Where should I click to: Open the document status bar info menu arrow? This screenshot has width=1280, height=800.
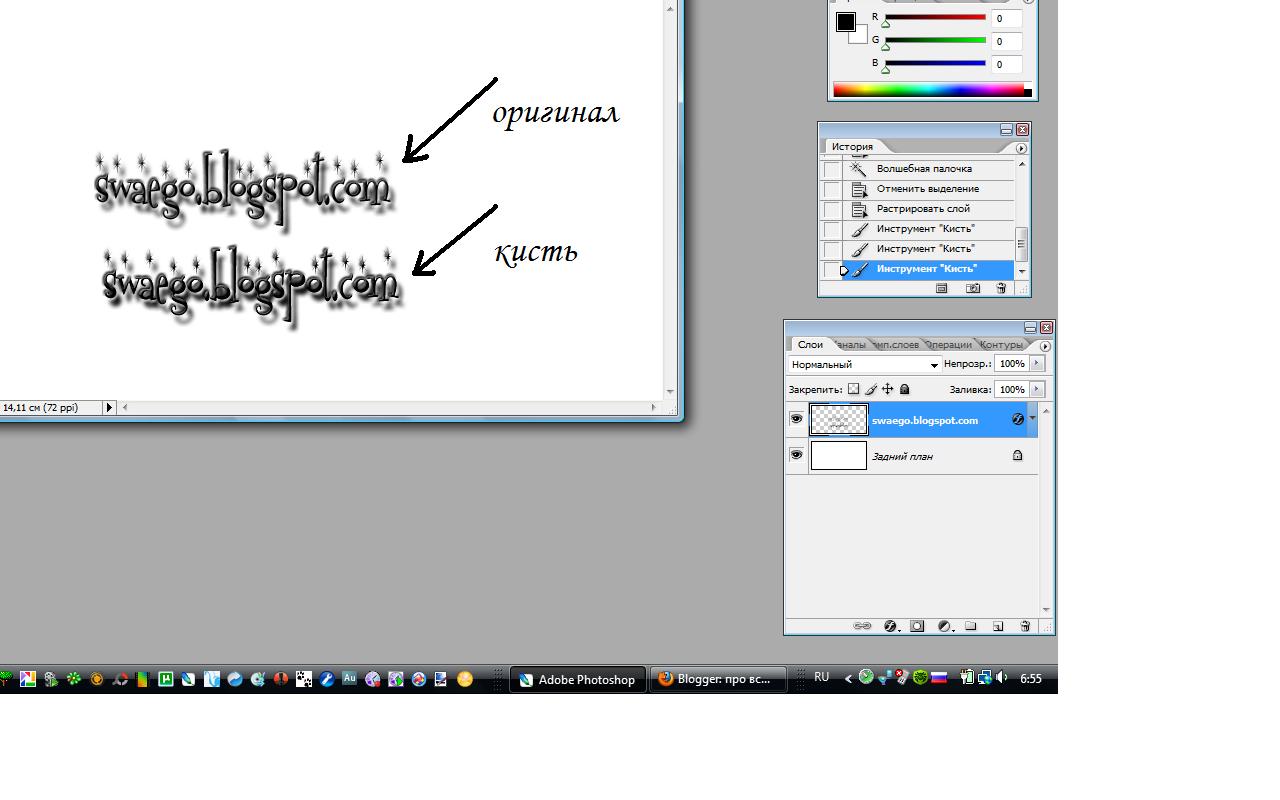pos(110,407)
